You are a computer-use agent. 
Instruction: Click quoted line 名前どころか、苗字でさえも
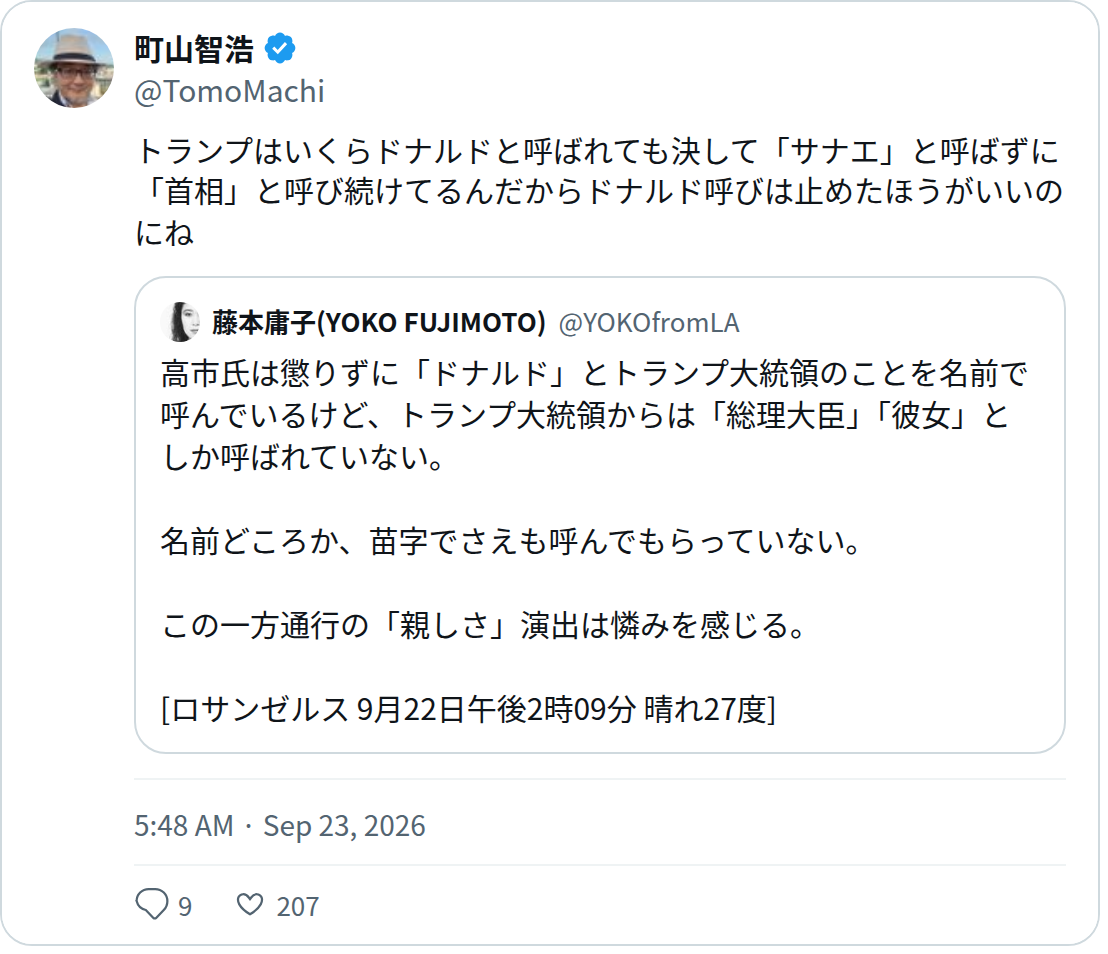coord(511,541)
